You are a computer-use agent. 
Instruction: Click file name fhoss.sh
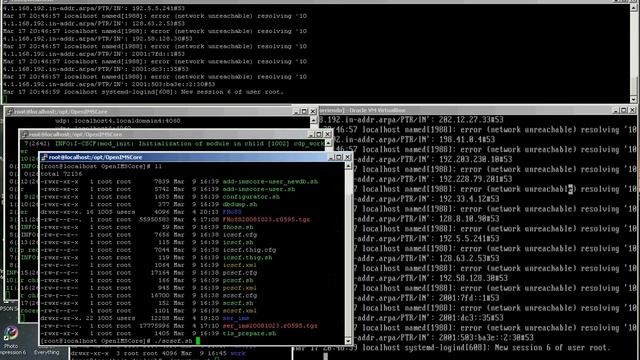pos(238,227)
